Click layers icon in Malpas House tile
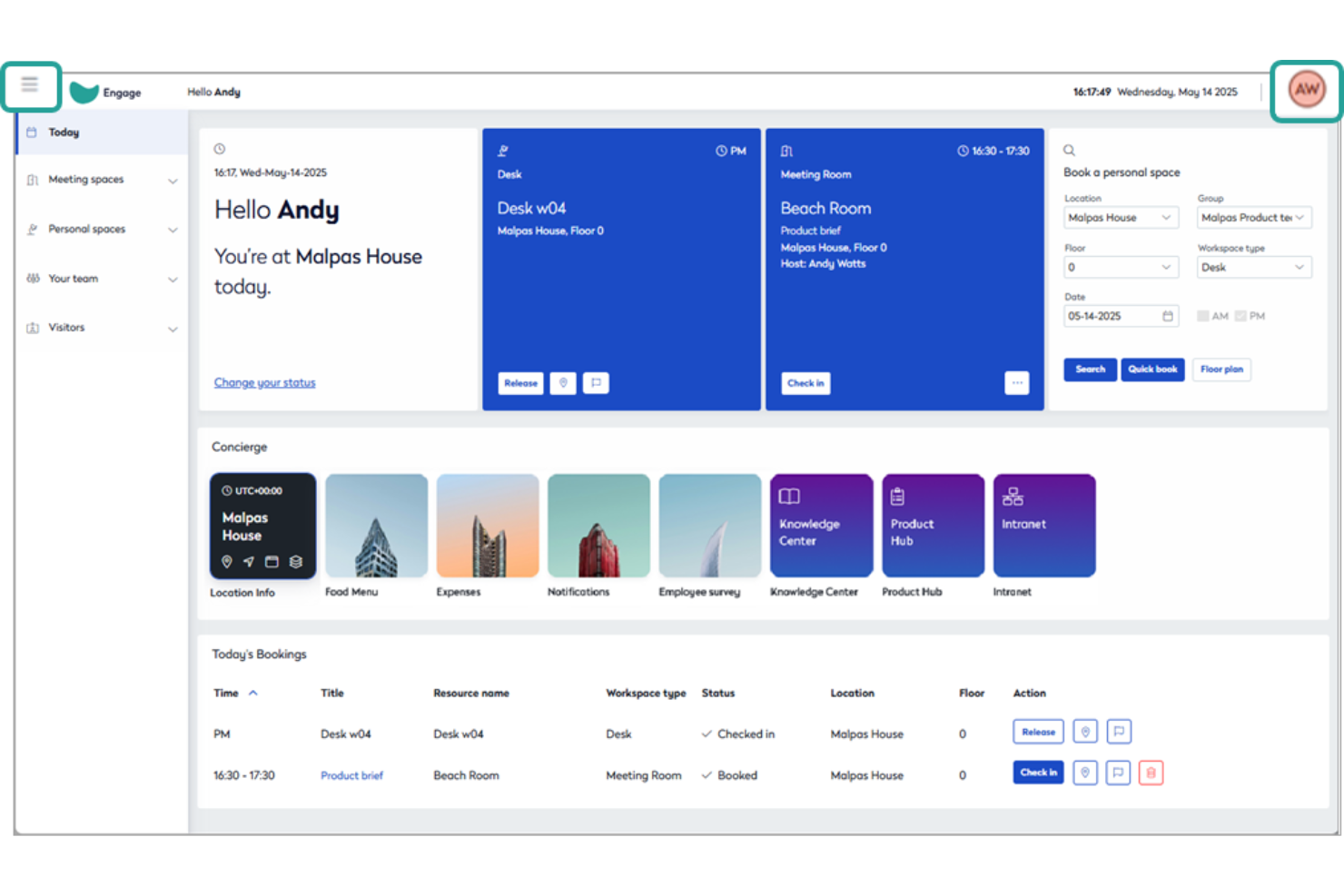 296,562
